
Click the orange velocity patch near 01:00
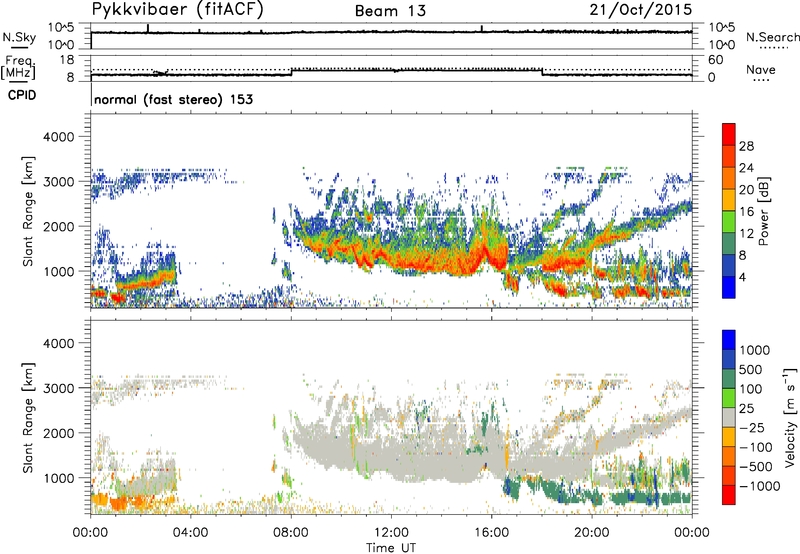(118, 504)
